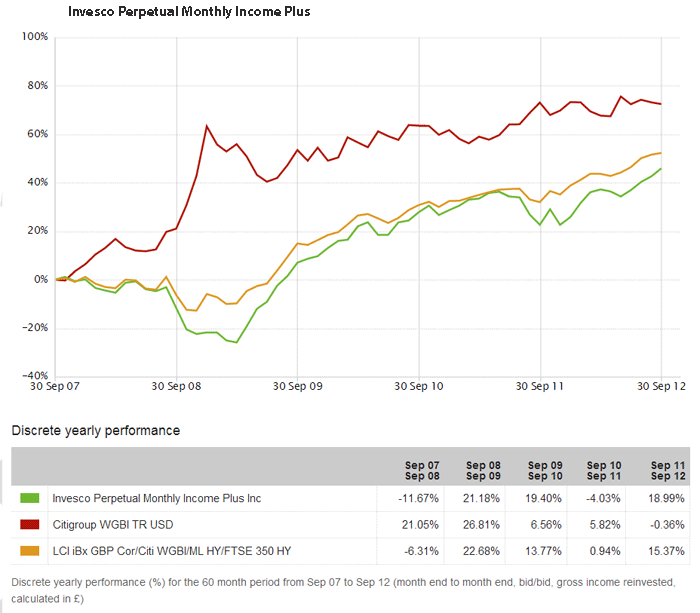Select 'Invesco Perpetual Monthly Income Plus Inc' row label
This screenshot has width=700, height=613.
[157, 498]
